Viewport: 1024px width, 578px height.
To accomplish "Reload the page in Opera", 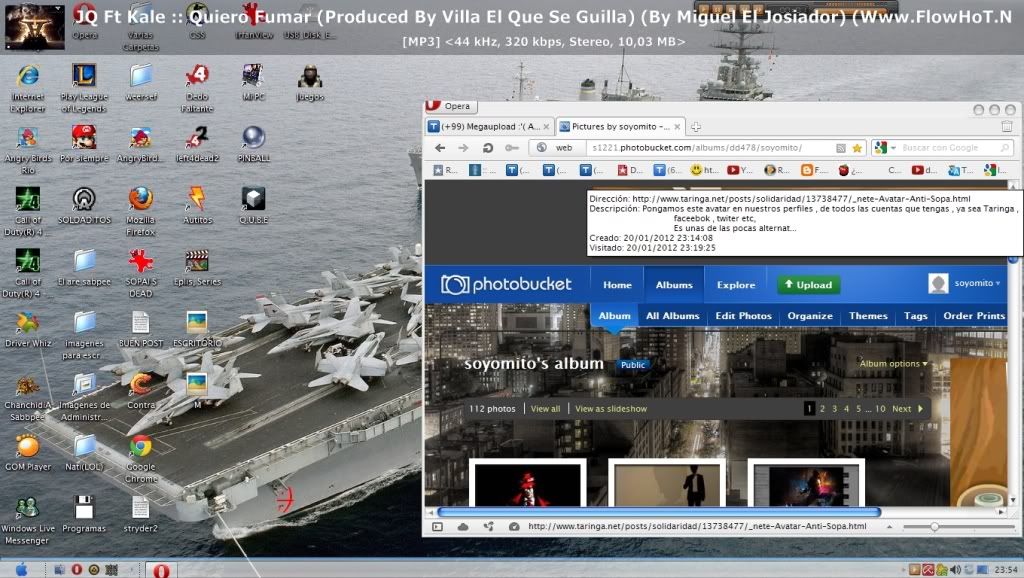I will pyautogui.click(x=487, y=148).
